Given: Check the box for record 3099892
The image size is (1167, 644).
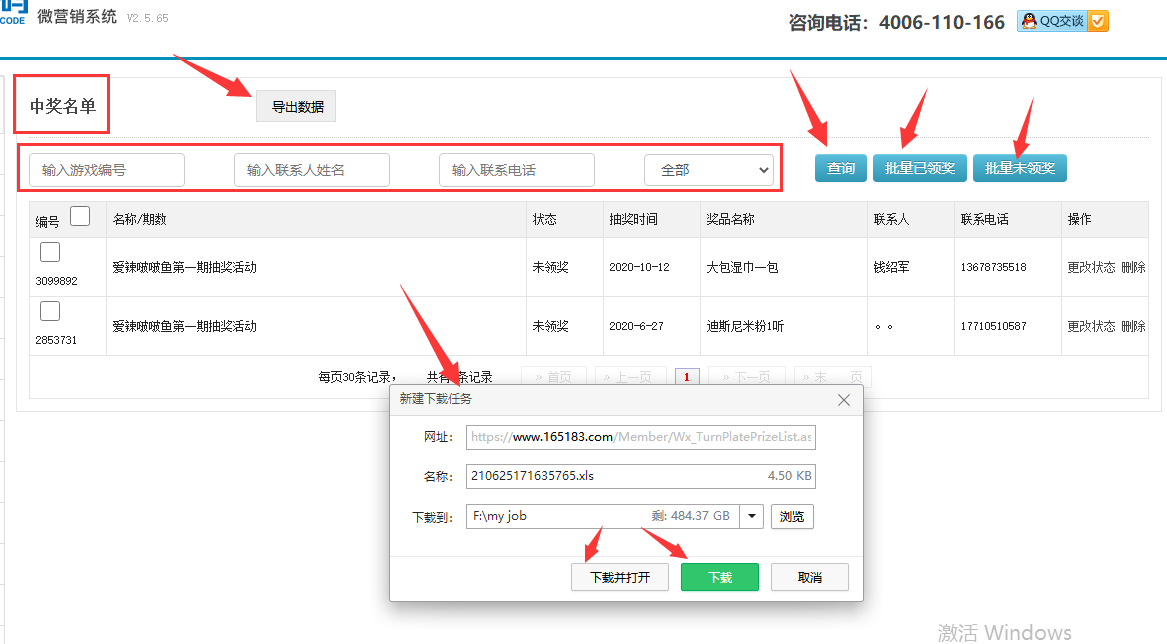Looking at the screenshot, I should [x=50, y=252].
